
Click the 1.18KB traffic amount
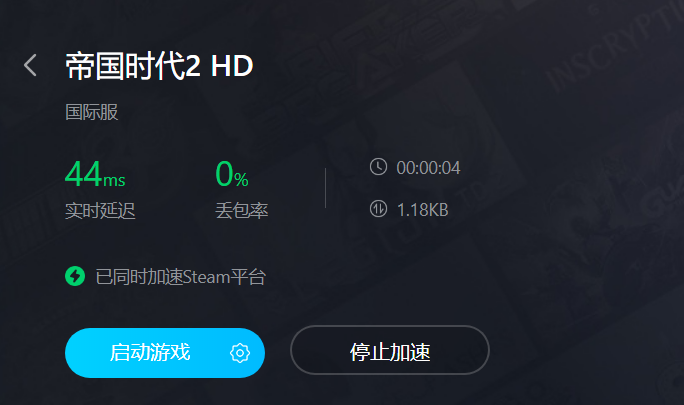(x=422, y=210)
